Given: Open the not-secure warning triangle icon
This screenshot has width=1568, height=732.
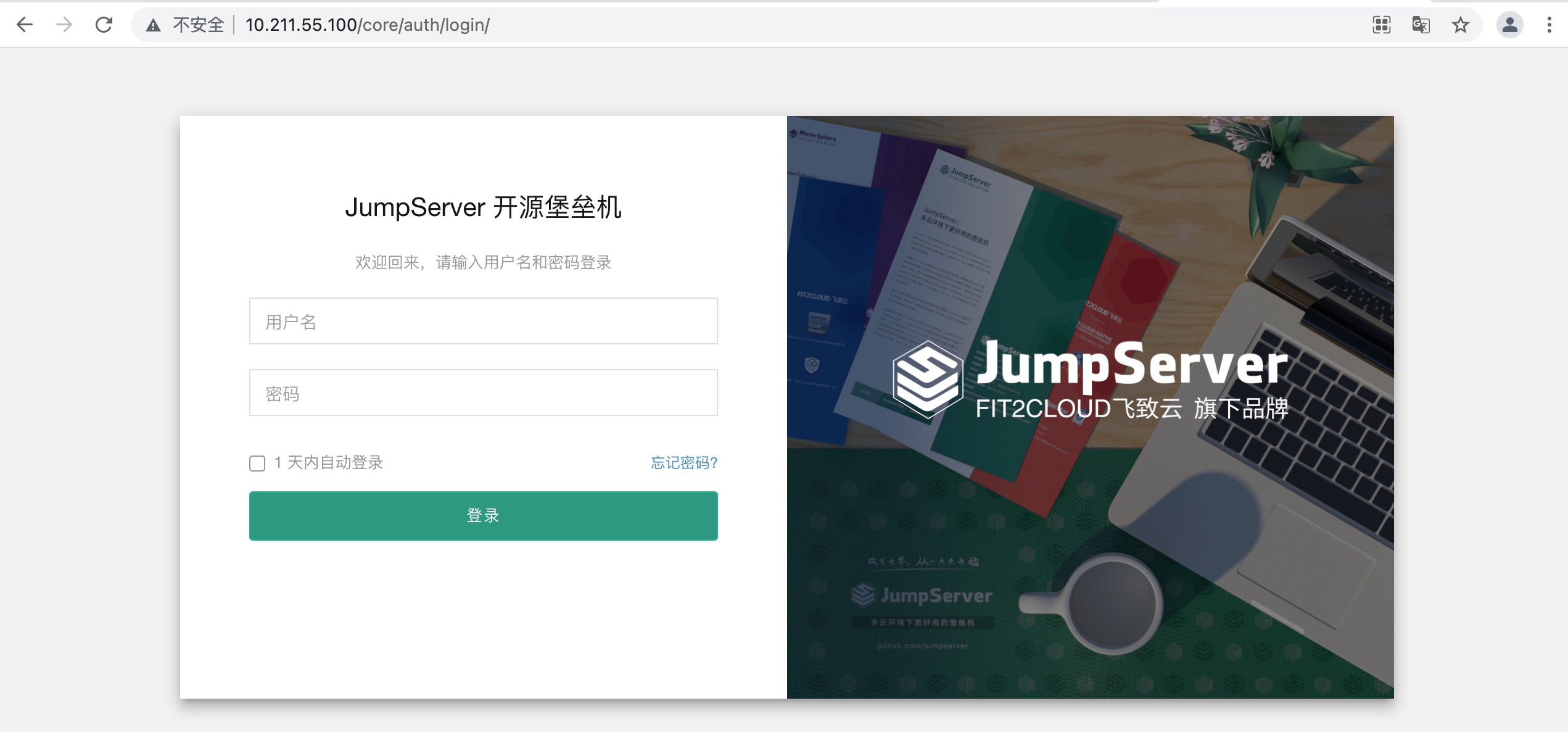Looking at the screenshot, I should (153, 25).
